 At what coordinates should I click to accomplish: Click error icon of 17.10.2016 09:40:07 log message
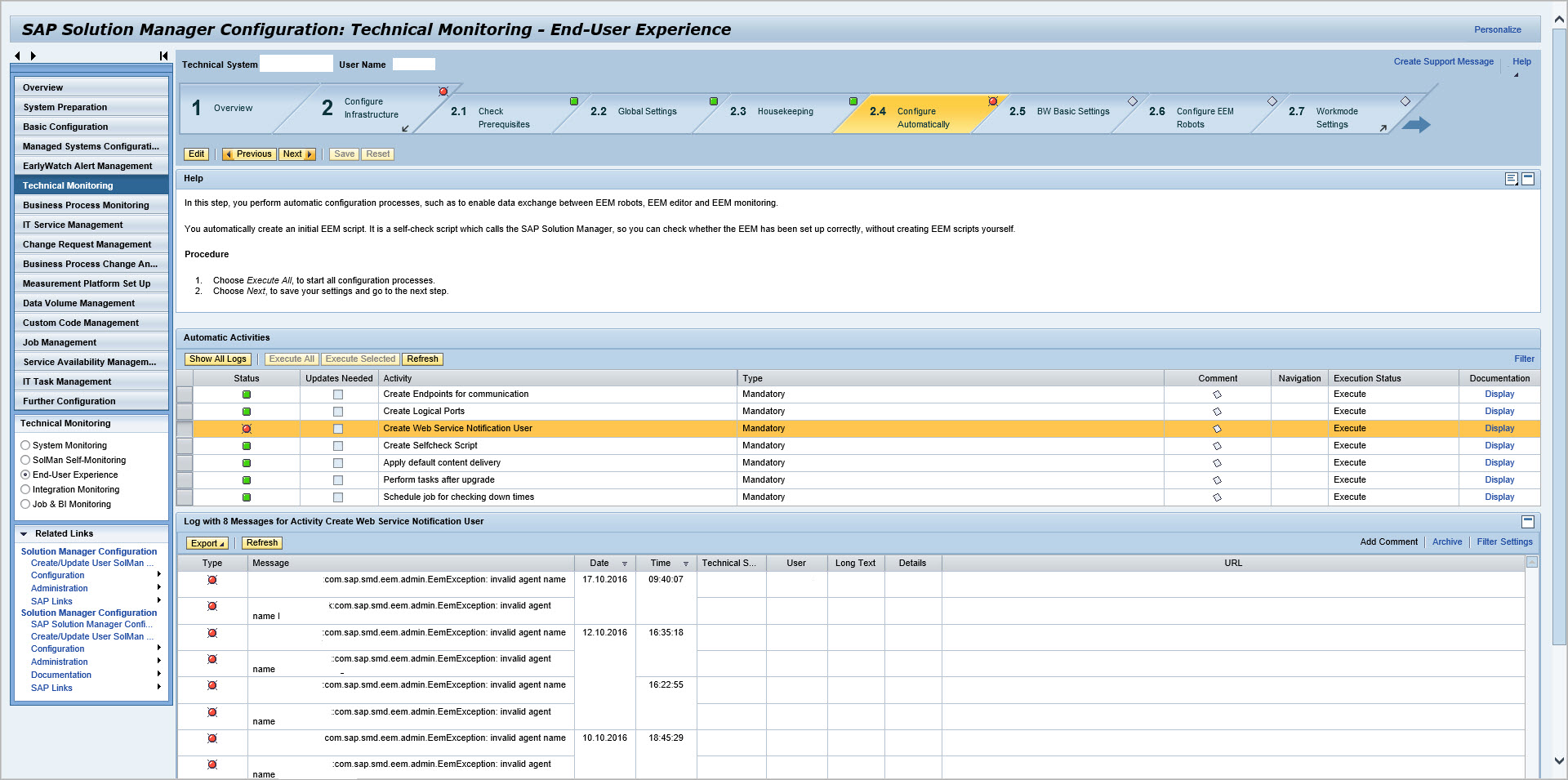click(x=212, y=580)
